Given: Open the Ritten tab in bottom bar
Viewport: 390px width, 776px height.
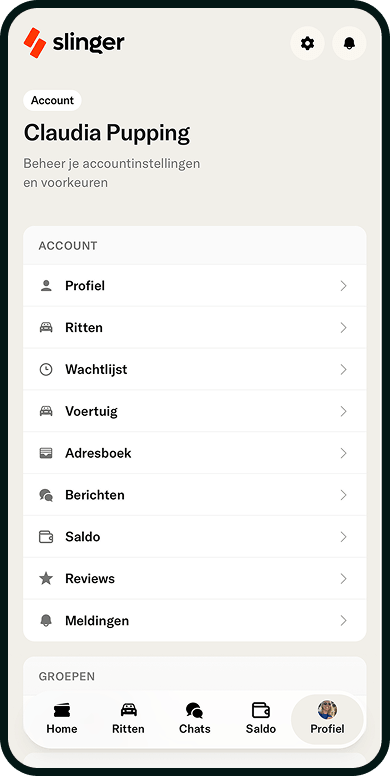Looking at the screenshot, I should coord(128,719).
